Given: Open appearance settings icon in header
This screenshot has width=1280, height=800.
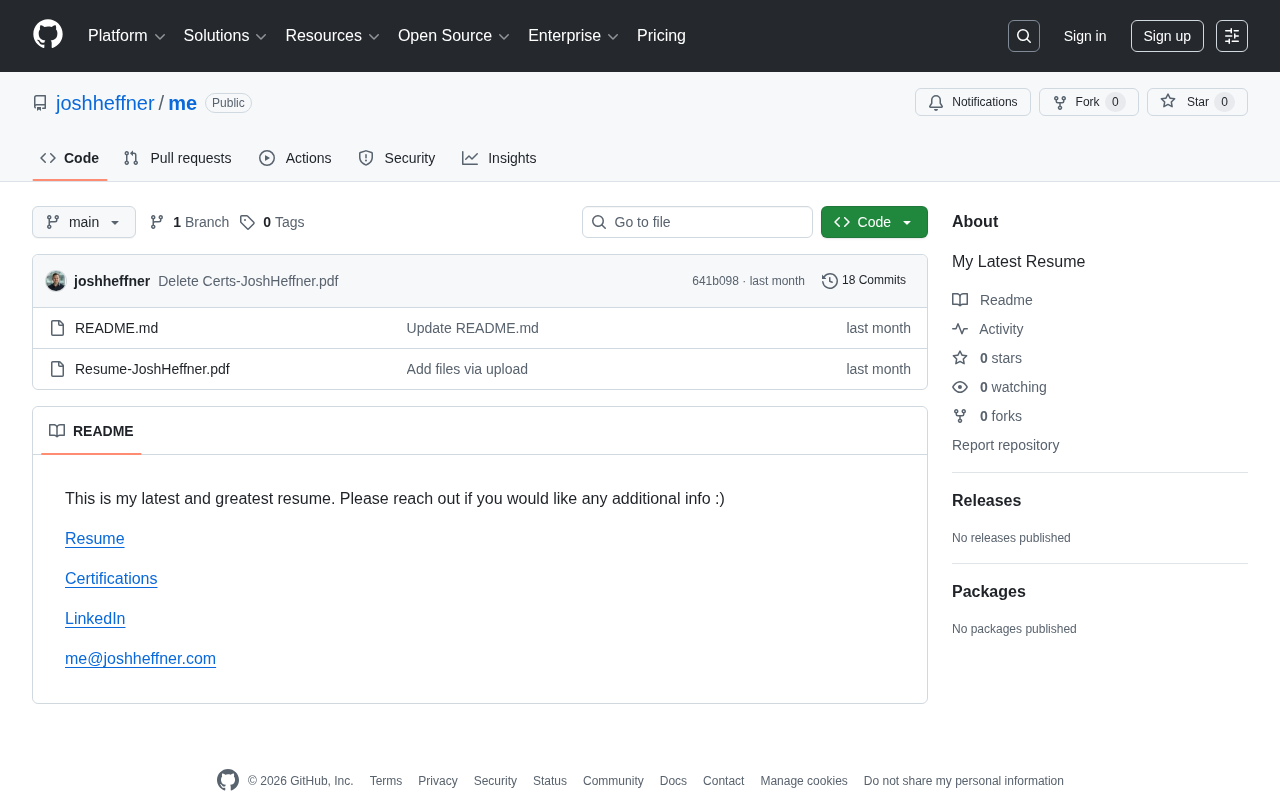Looking at the screenshot, I should (1231, 36).
